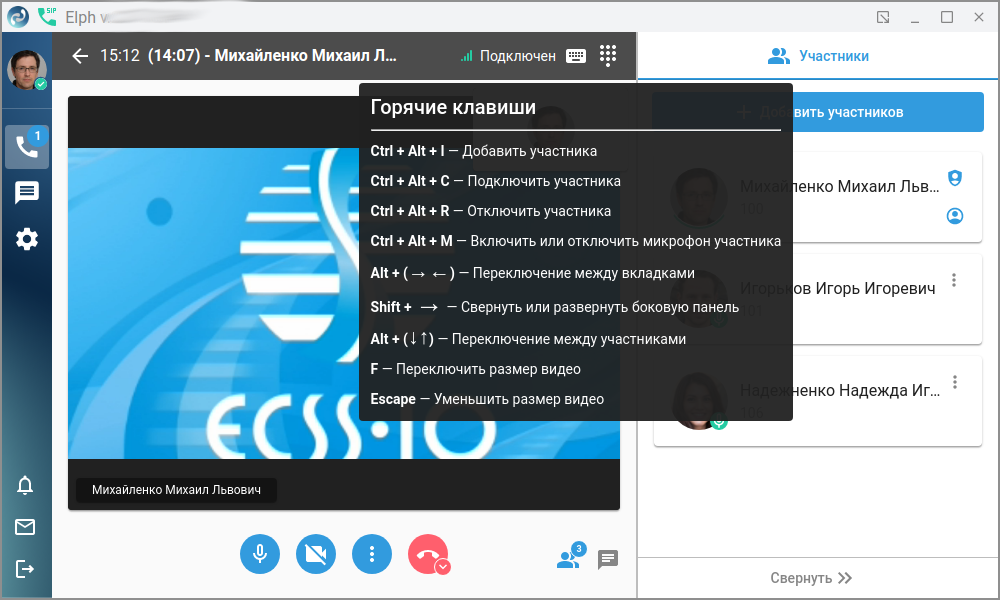This screenshot has width=1000, height=600.
Task: Open options menu for Игорьков Игорь Игоревич
Action: click(954, 280)
